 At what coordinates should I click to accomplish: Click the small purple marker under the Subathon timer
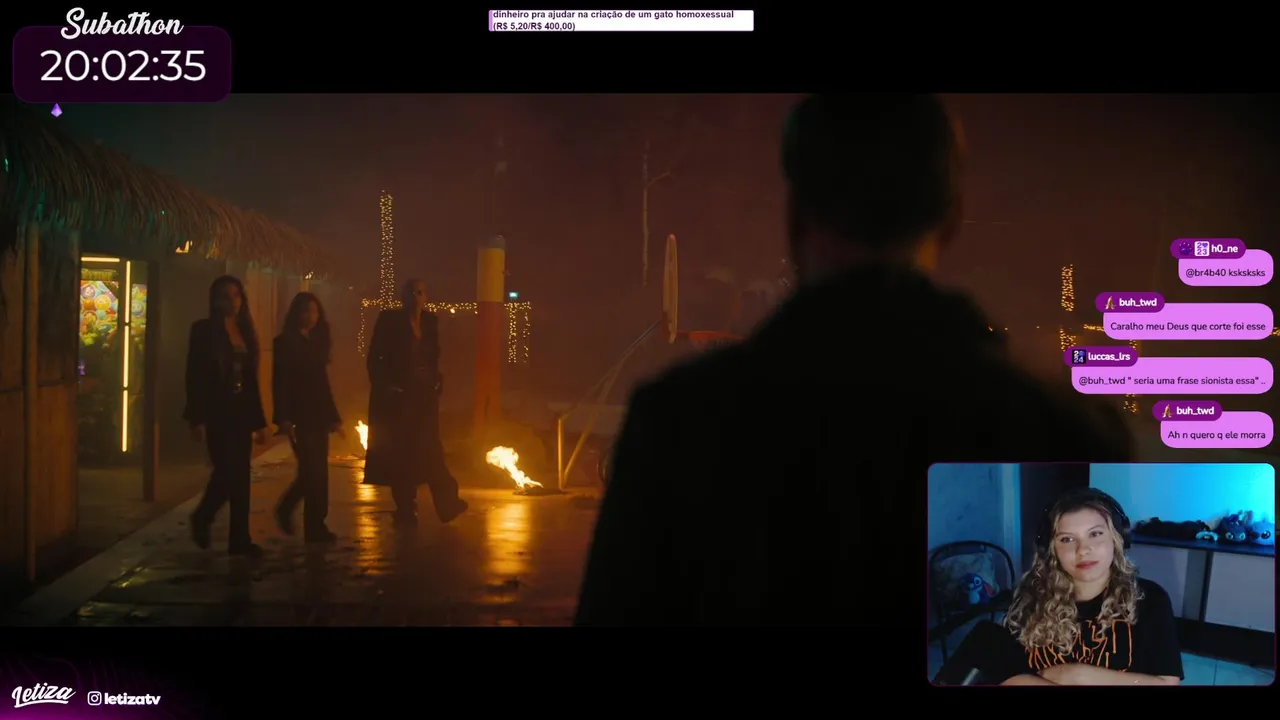point(57,111)
